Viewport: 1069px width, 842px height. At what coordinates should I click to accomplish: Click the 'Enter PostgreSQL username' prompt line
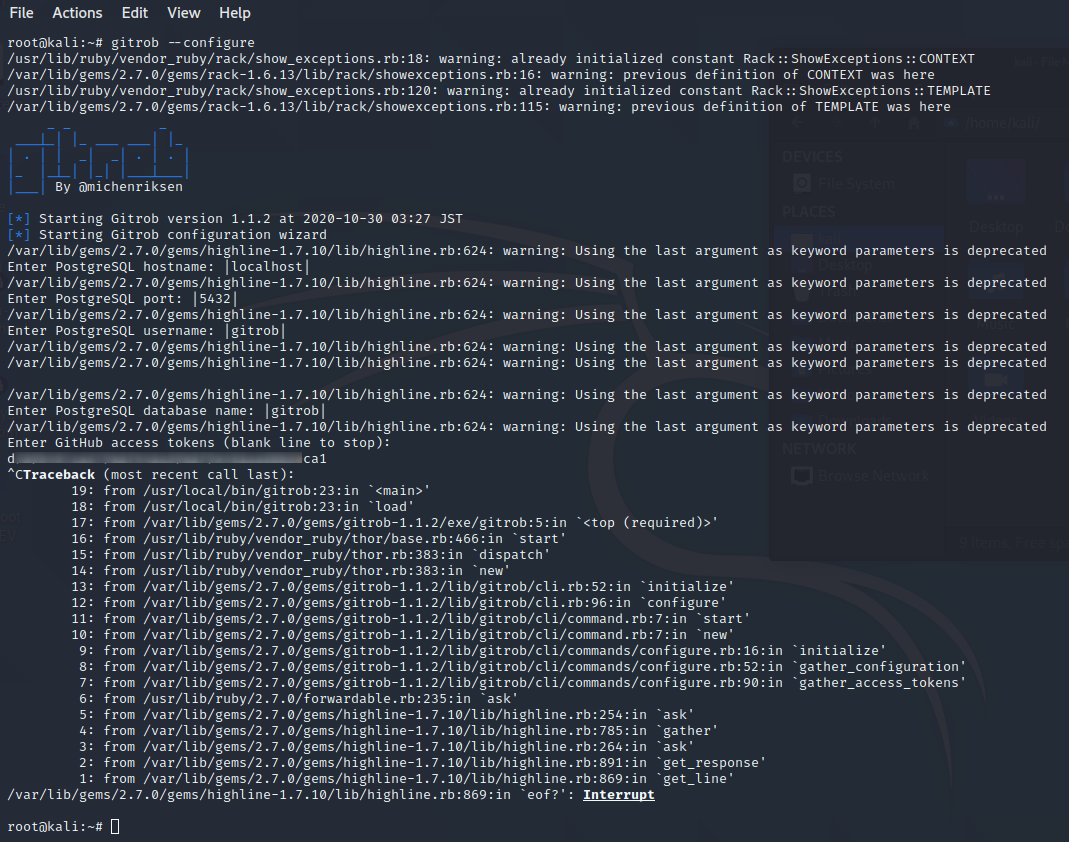coord(146,331)
